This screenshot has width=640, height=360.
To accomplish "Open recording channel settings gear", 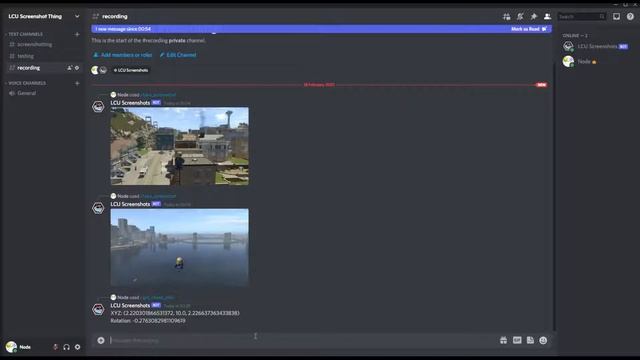I will coord(77,68).
